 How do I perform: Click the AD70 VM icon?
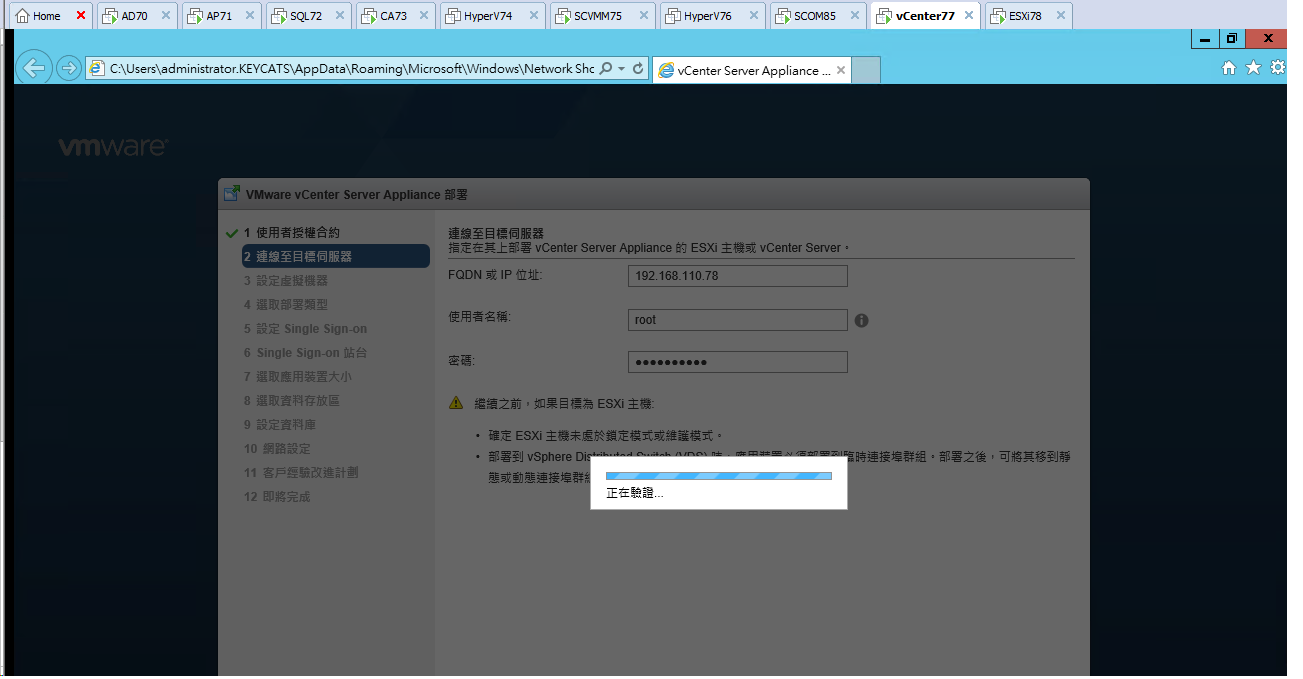point(110,16)
